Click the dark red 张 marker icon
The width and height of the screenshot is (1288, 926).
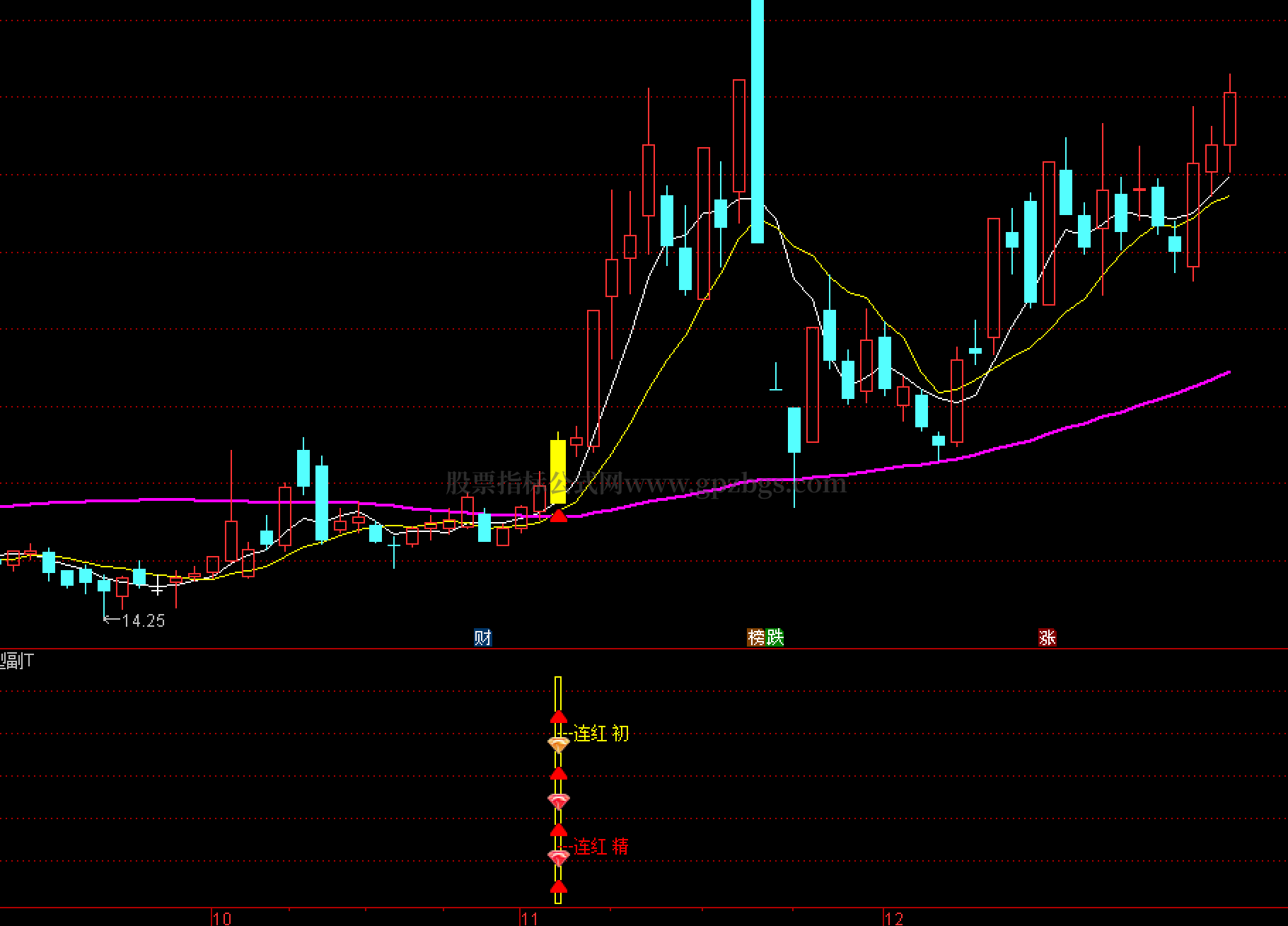(x=1047, y=637)
